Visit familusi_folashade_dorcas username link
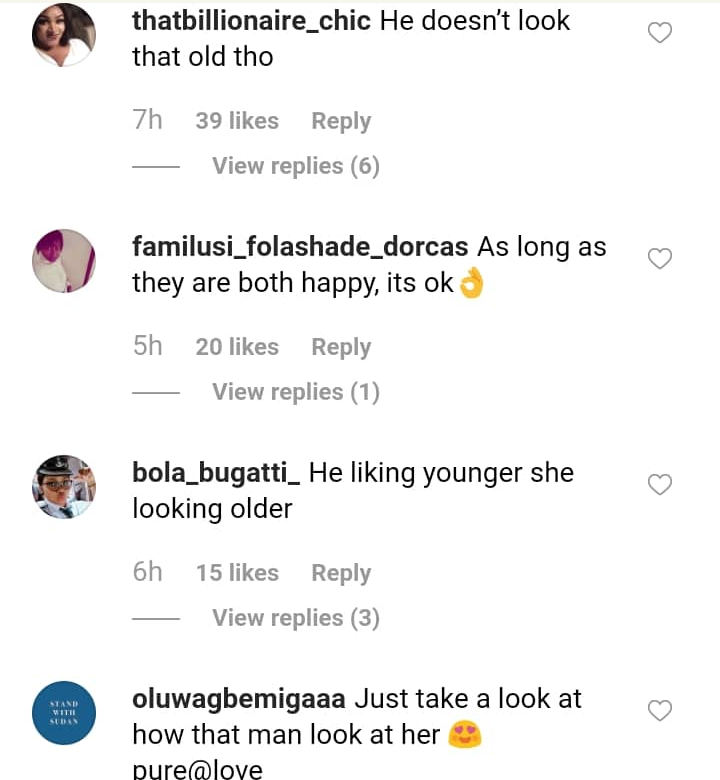The image size is (720, 780). coord(300,247)
